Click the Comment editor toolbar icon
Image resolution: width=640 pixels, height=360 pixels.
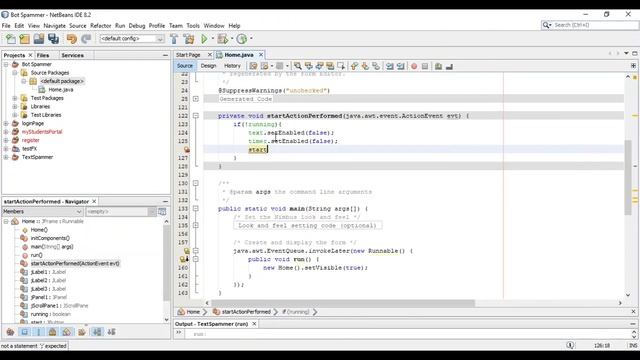[438, 66]
